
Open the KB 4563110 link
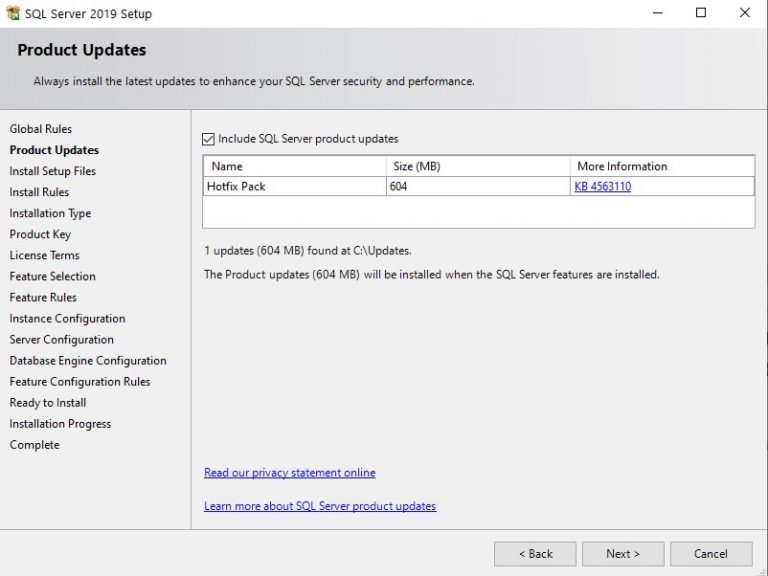pos(602,186)
